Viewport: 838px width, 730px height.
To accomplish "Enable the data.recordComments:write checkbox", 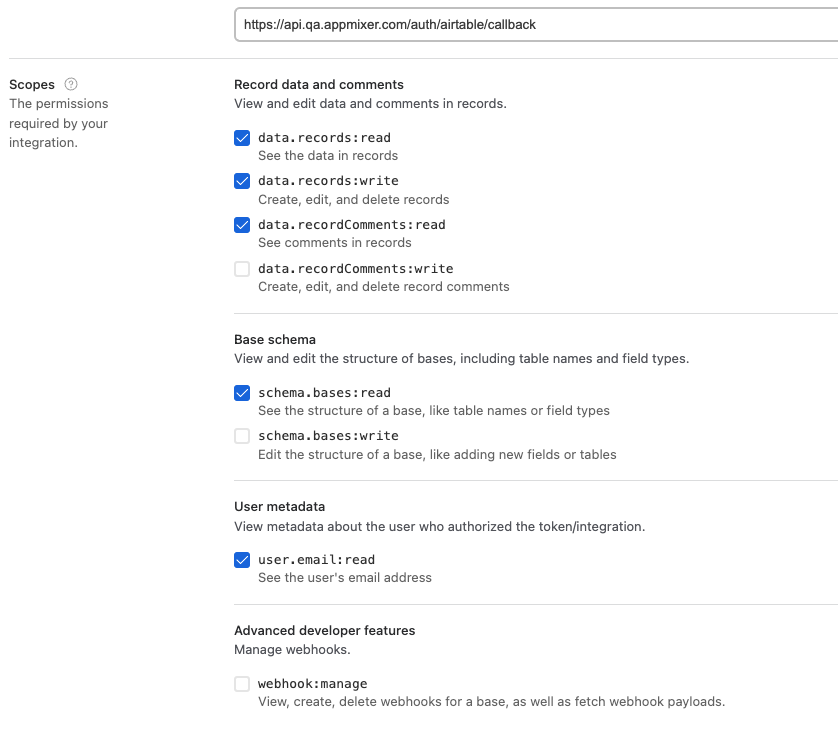I will tap(242, 269).
